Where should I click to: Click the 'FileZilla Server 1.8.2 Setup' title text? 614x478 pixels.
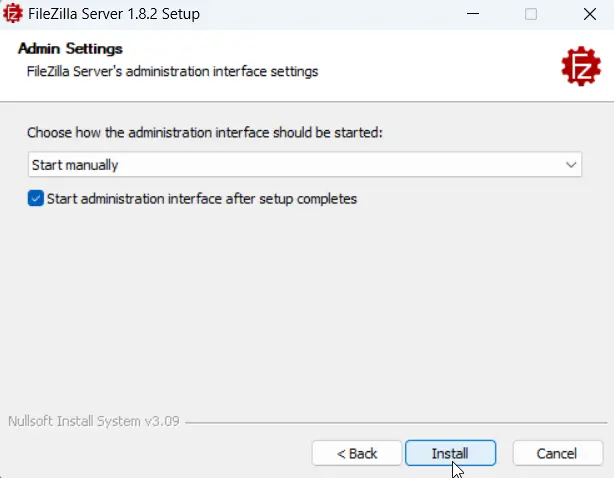[114, 14]
